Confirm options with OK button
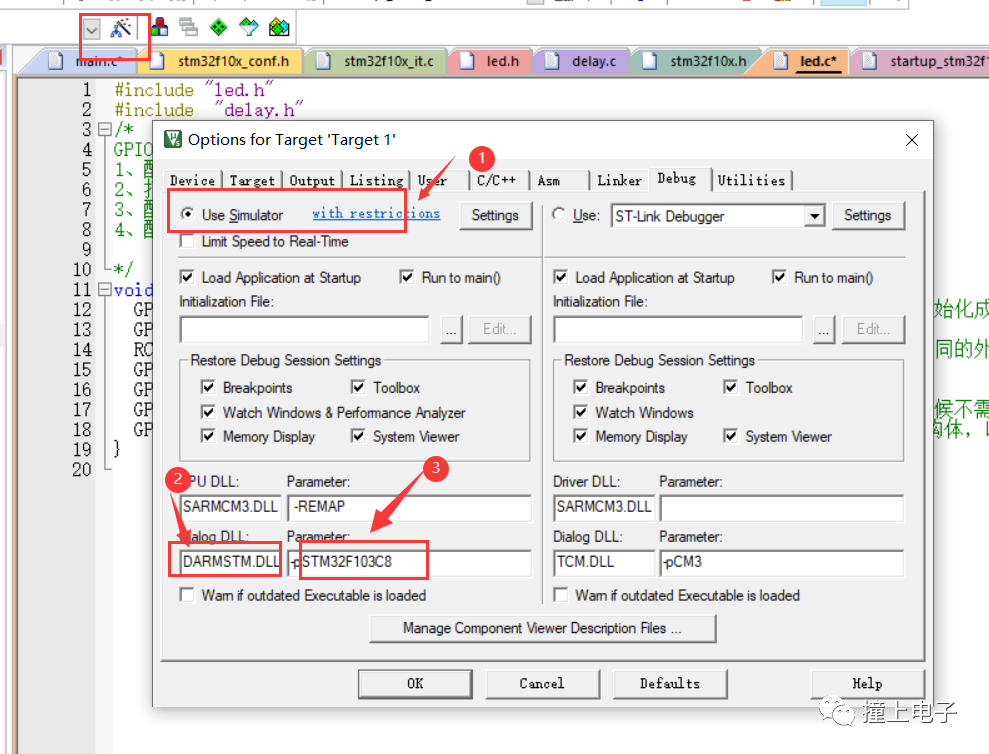 click(x=415, y=683)
